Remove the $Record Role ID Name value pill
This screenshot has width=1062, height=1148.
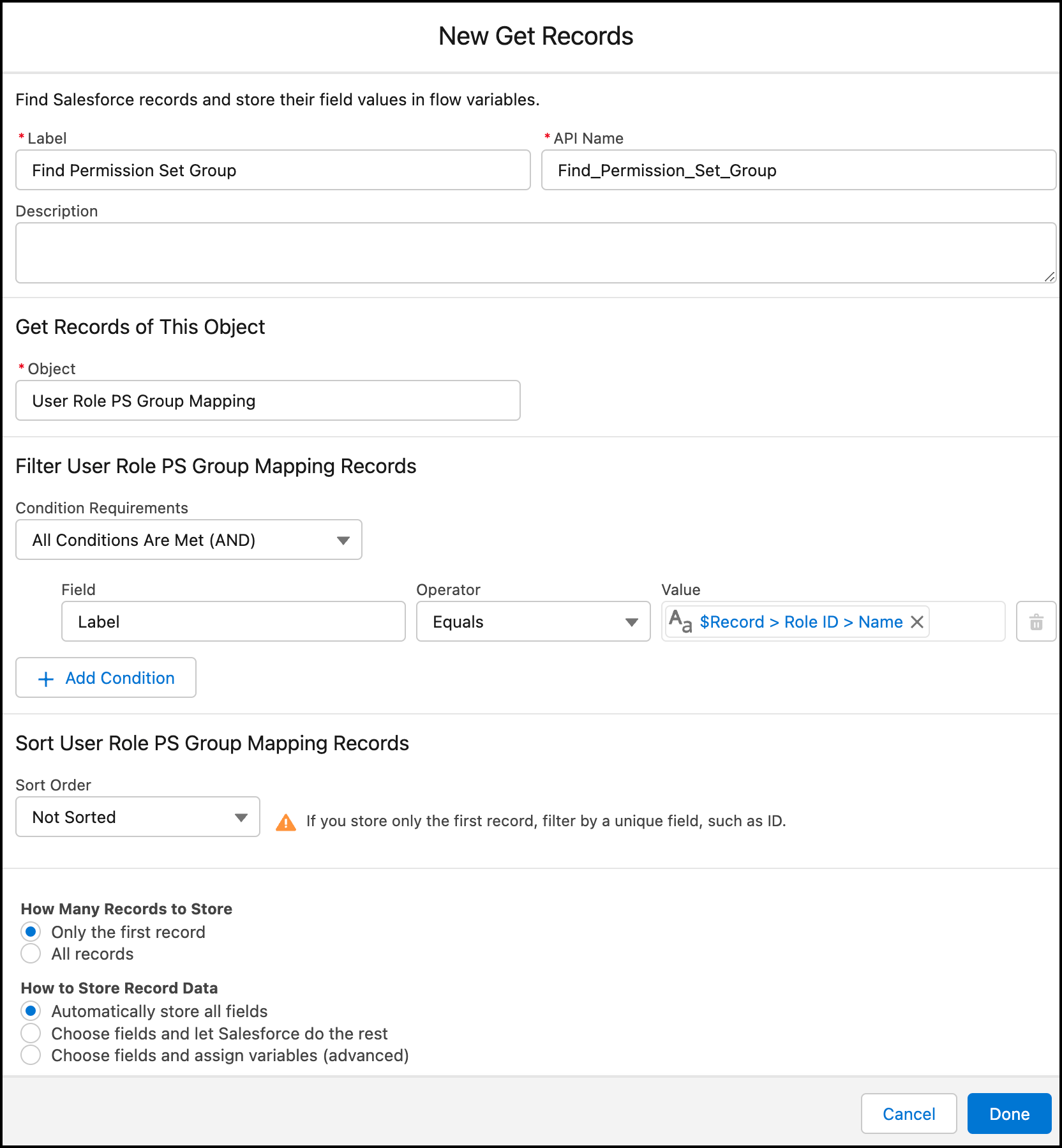pyautogui.click(x=917, y=622)
